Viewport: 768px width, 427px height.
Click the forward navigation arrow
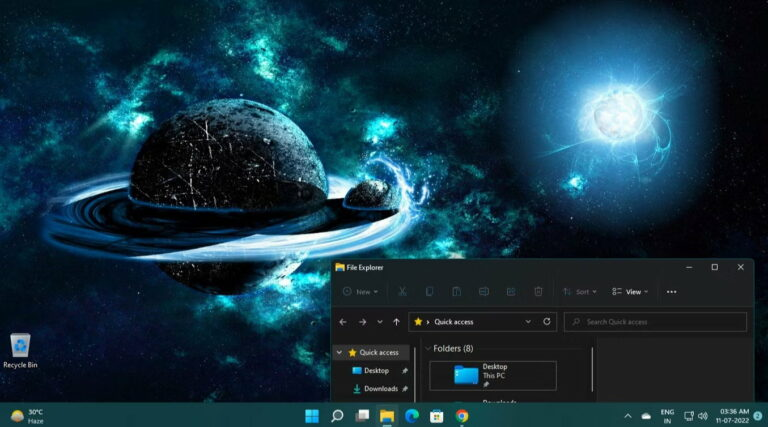(362, 322)
